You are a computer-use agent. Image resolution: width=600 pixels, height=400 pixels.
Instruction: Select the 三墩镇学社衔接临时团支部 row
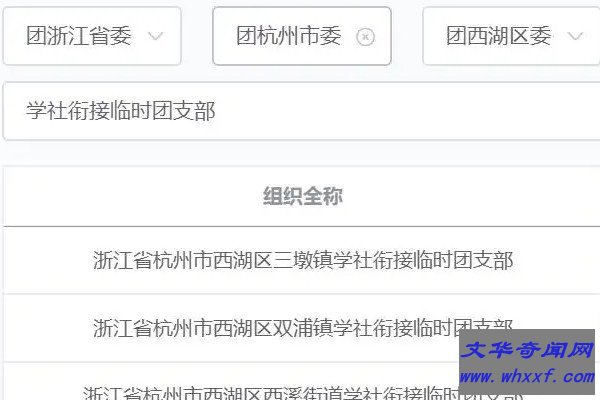(x=302, y=260)
